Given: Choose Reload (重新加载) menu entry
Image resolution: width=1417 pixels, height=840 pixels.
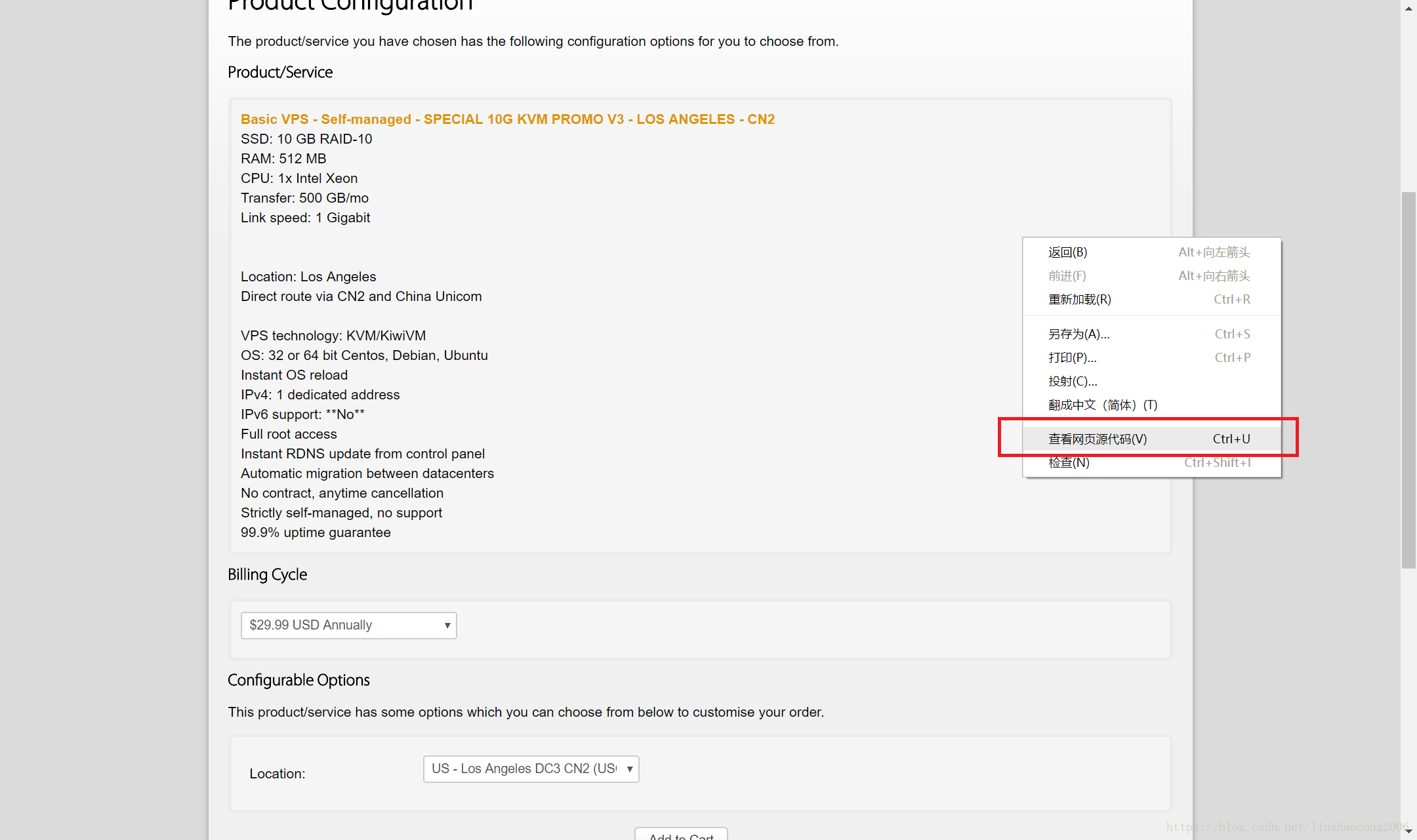Looking at the screenshot, I should pyautogui.click(x=1080, y=300).
